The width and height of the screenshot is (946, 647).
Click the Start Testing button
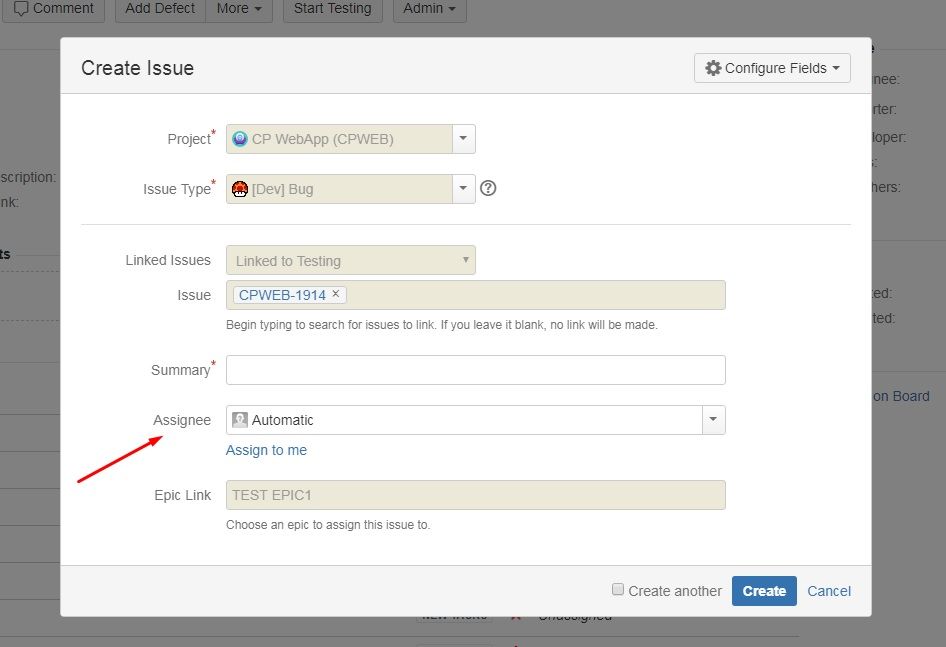(332, 8)
